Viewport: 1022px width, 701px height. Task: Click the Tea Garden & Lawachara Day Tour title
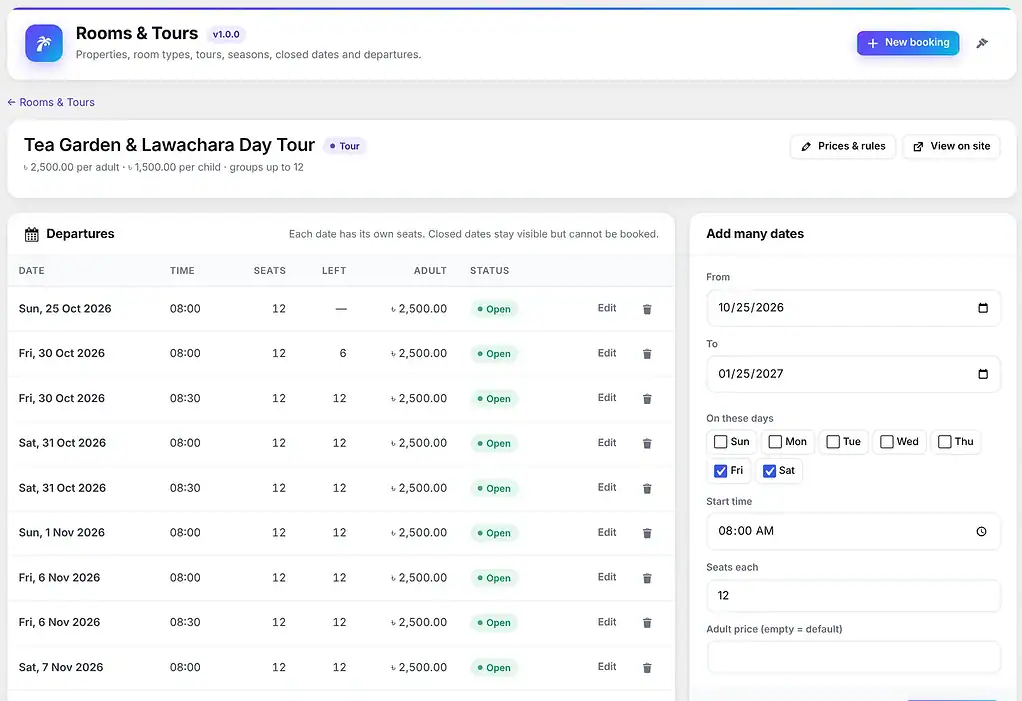169,145
